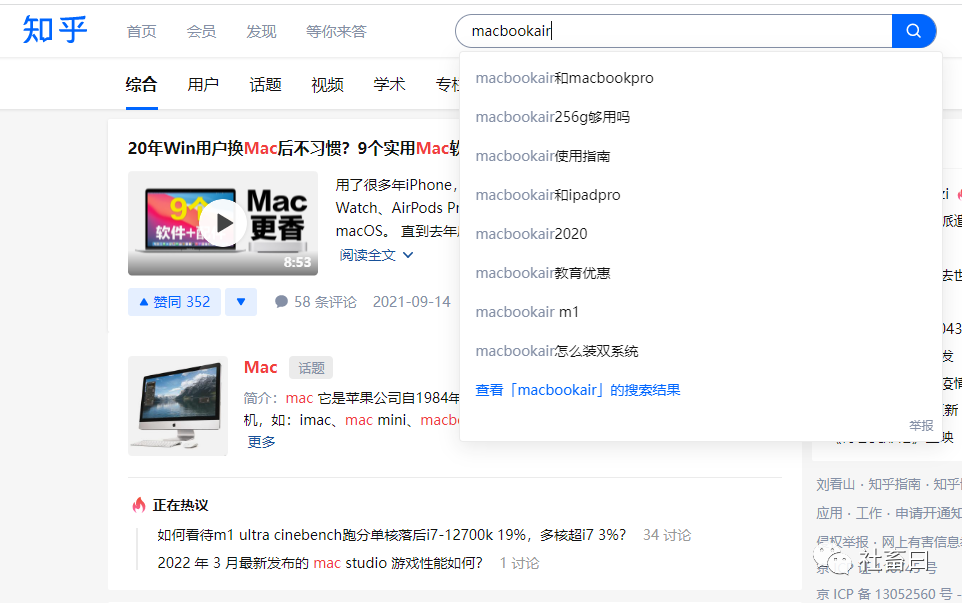Image resolution: width=962 pixels, height=603 pixels.
Task: Click the 工作 footer link
Action: pyautogui.click(x=869, y=513)
